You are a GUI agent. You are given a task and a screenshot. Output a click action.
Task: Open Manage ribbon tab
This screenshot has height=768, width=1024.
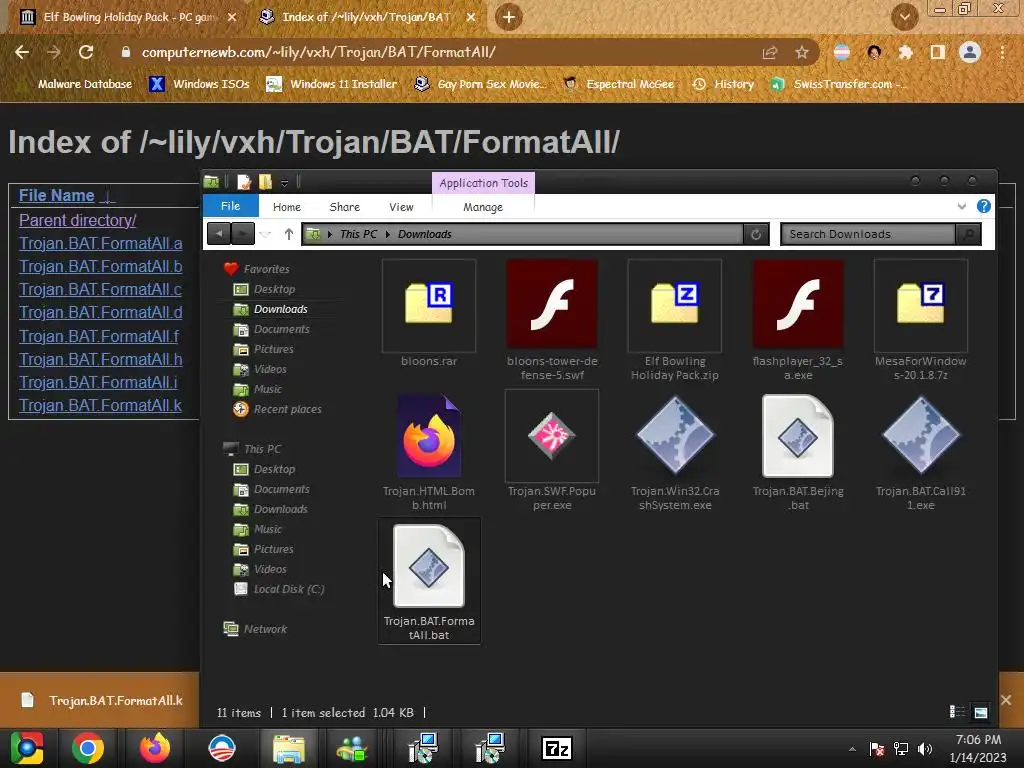[x=483, y=206]
